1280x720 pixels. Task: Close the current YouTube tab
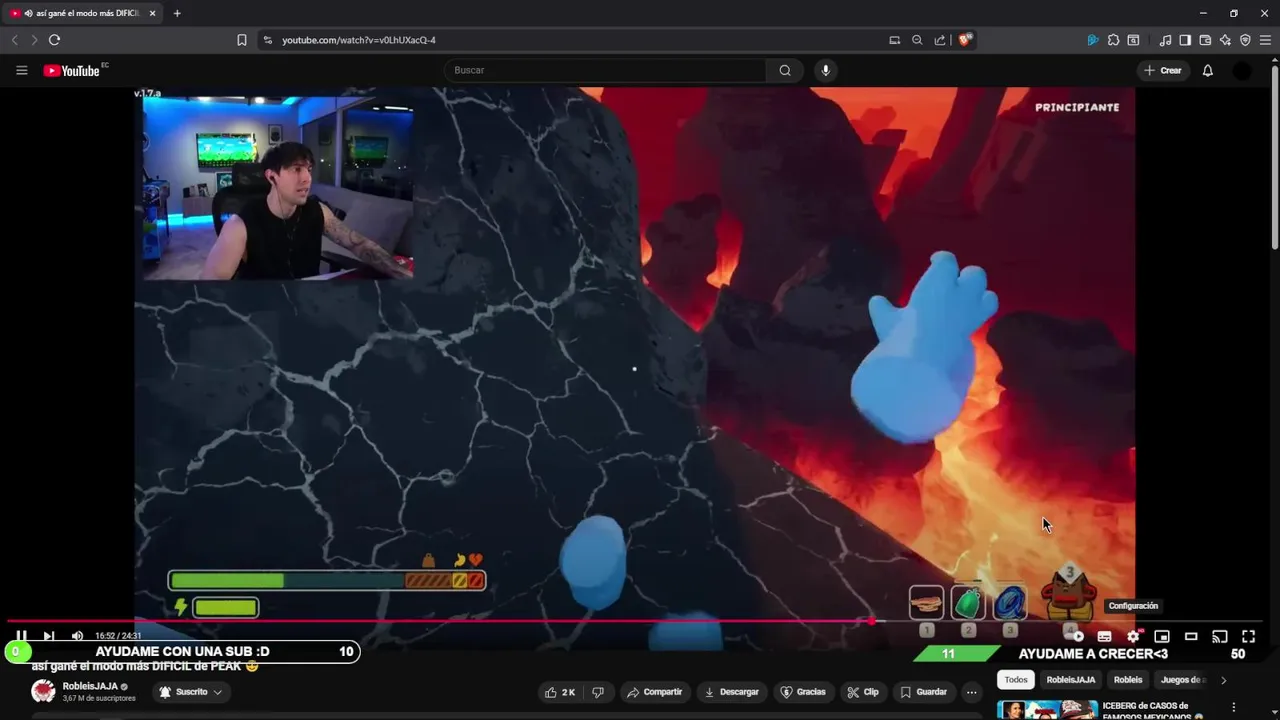pos(152,13)
